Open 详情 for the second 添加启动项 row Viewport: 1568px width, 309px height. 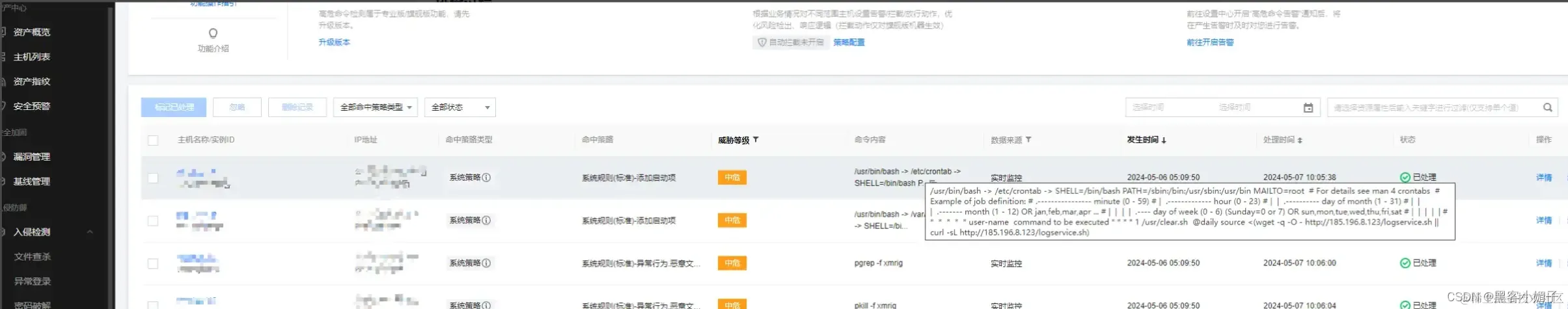(x=1544, y=221)
